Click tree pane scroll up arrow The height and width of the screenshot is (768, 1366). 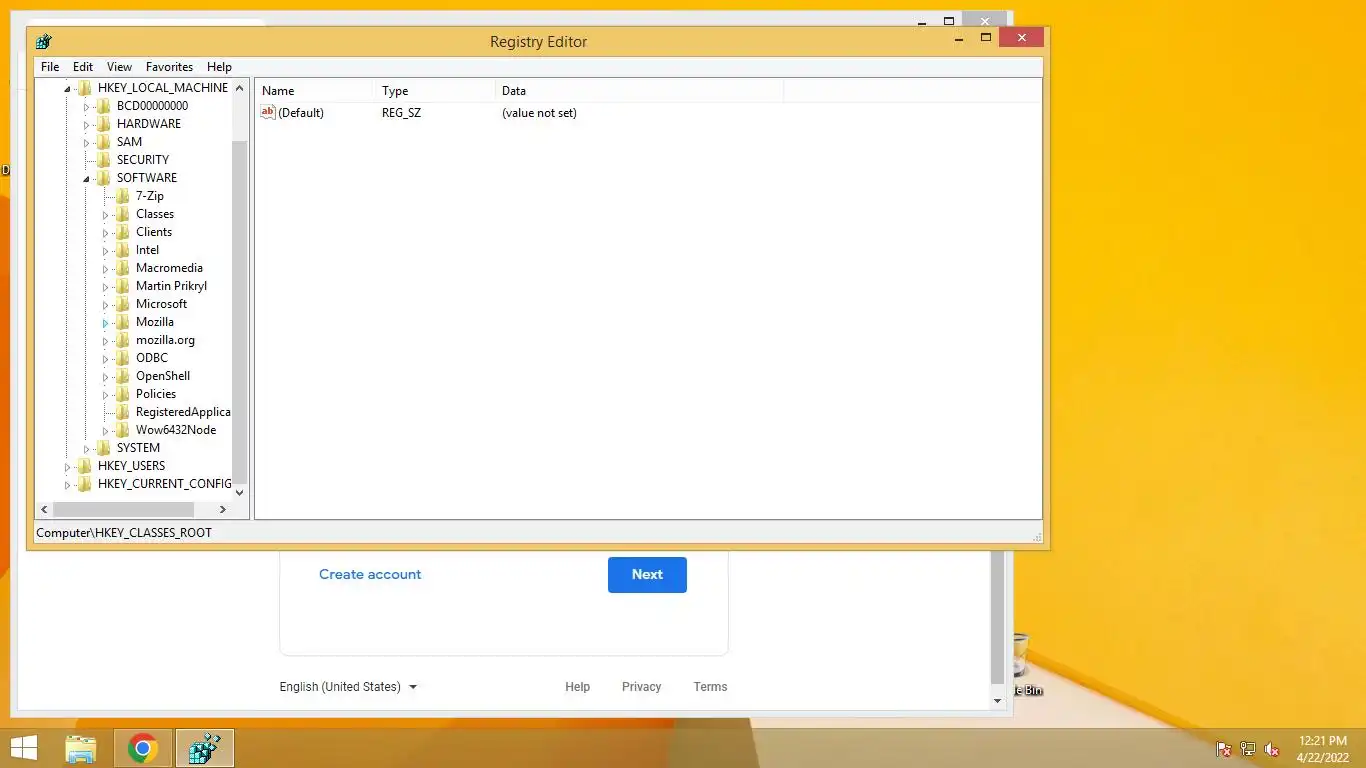(239, 88)
